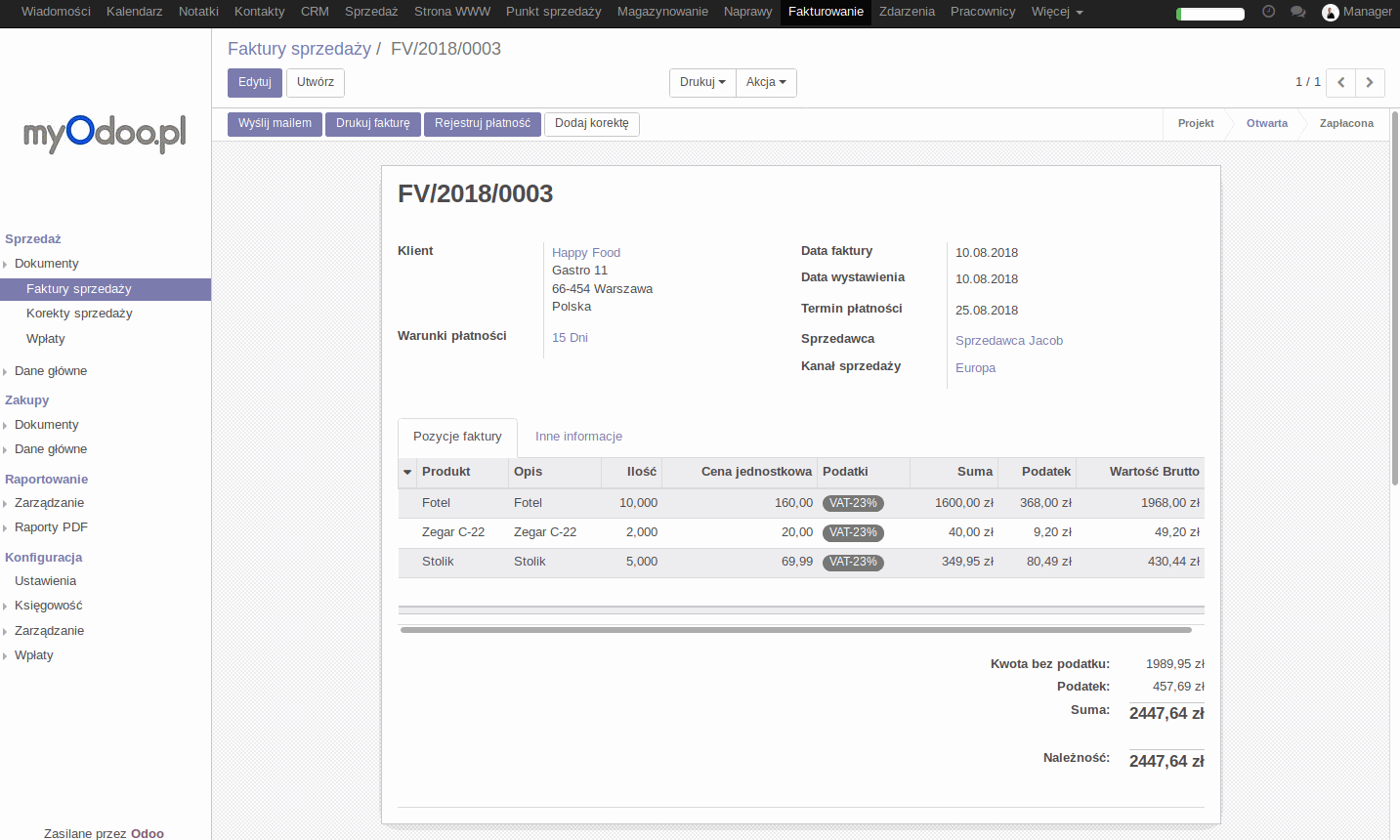Select Korekty sprzedaży in sidebar

pos(79,314)
